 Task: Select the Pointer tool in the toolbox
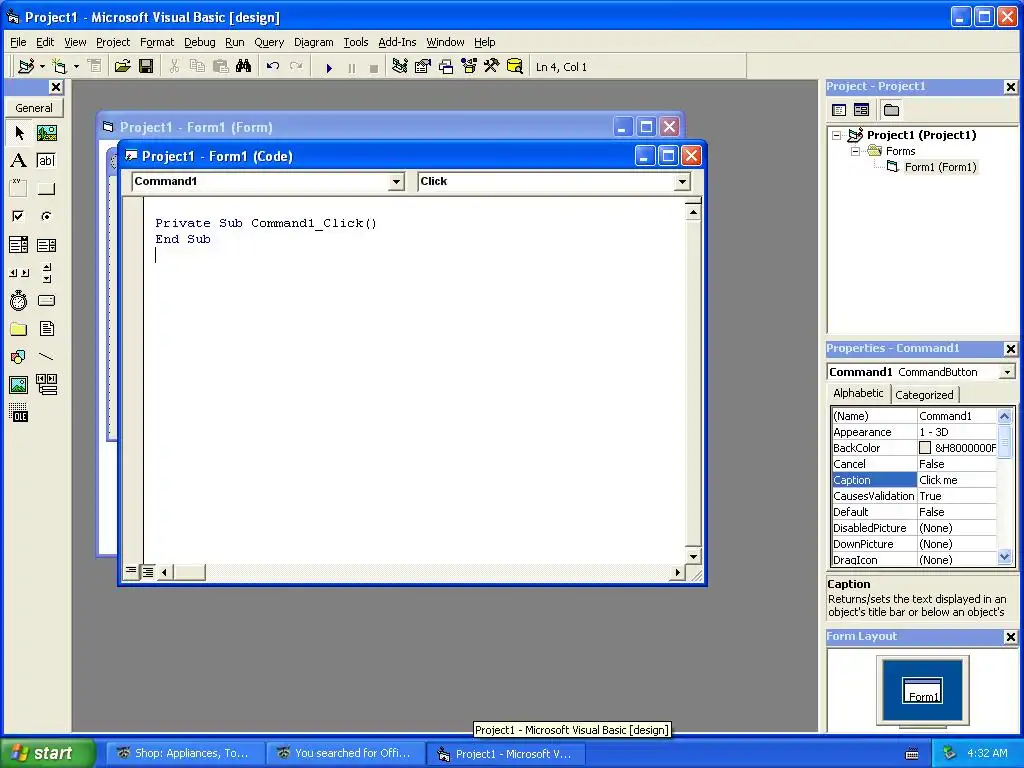pyautogui.click(x=19, y=133)
